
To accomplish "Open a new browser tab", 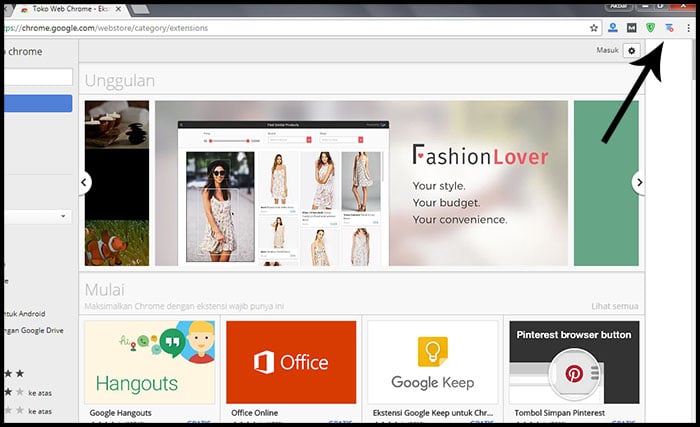I will (138, 10).
